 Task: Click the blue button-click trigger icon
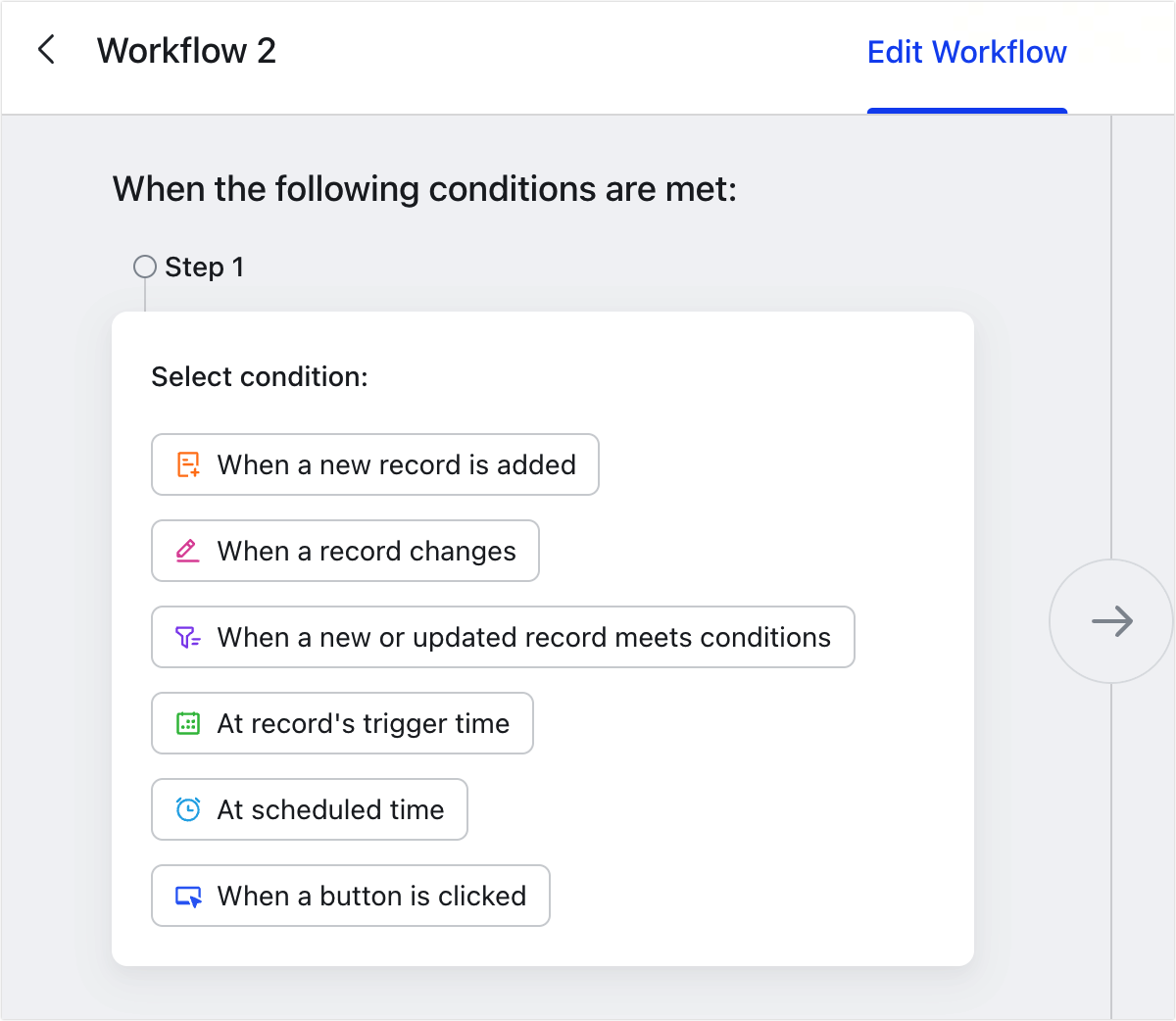click(188, 896)
